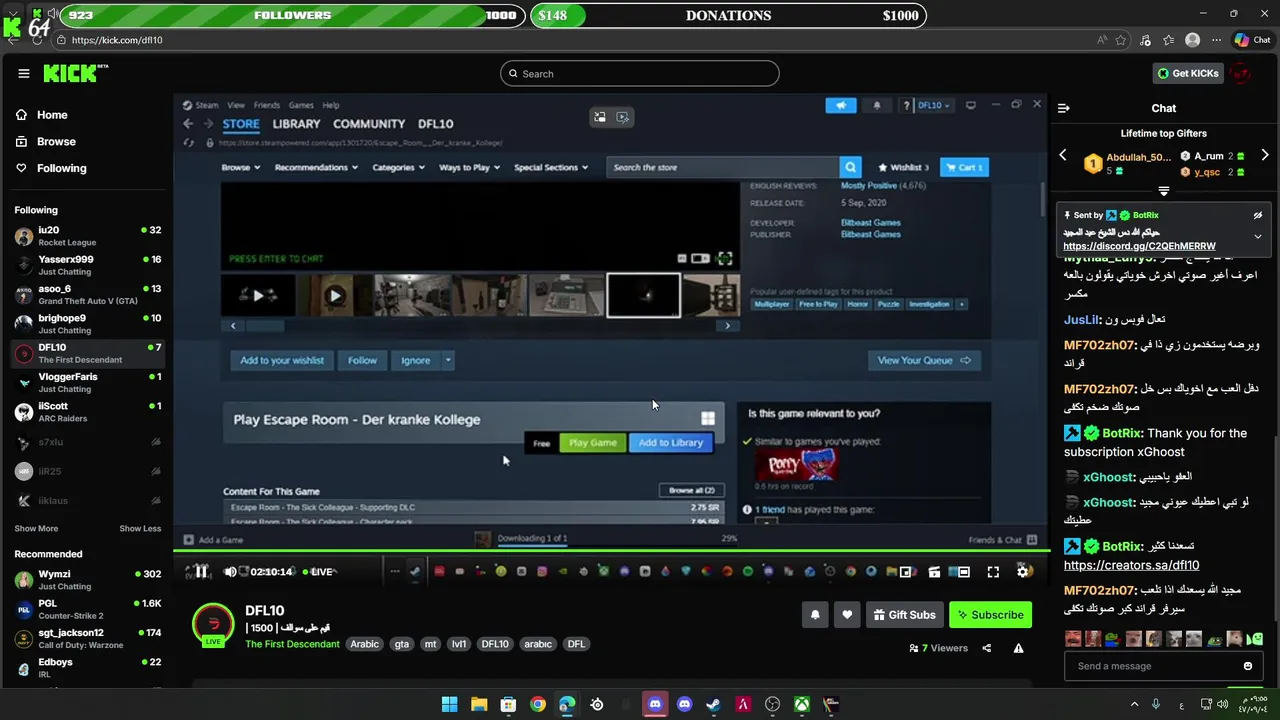Open iu20 Rocket League channel
This screenshot has width=1280, height=720.
pyautogui.click(x=87, y=236)
